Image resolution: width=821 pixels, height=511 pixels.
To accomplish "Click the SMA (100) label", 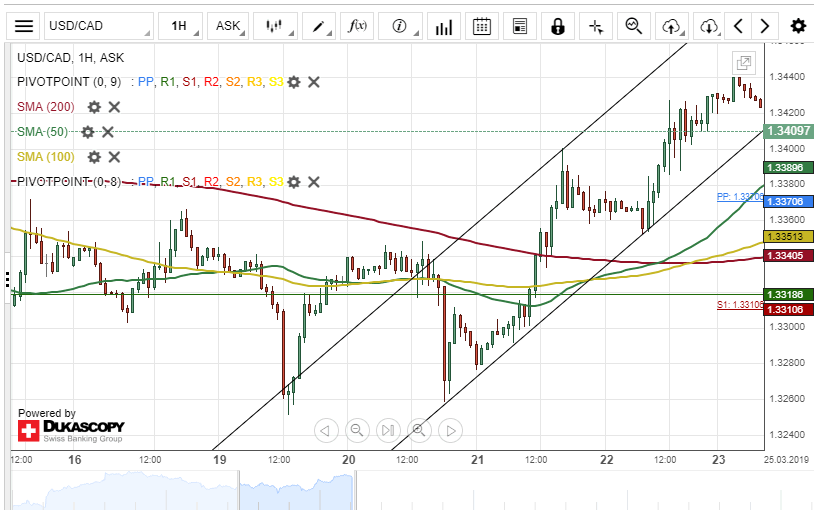I will click(46, 157).
